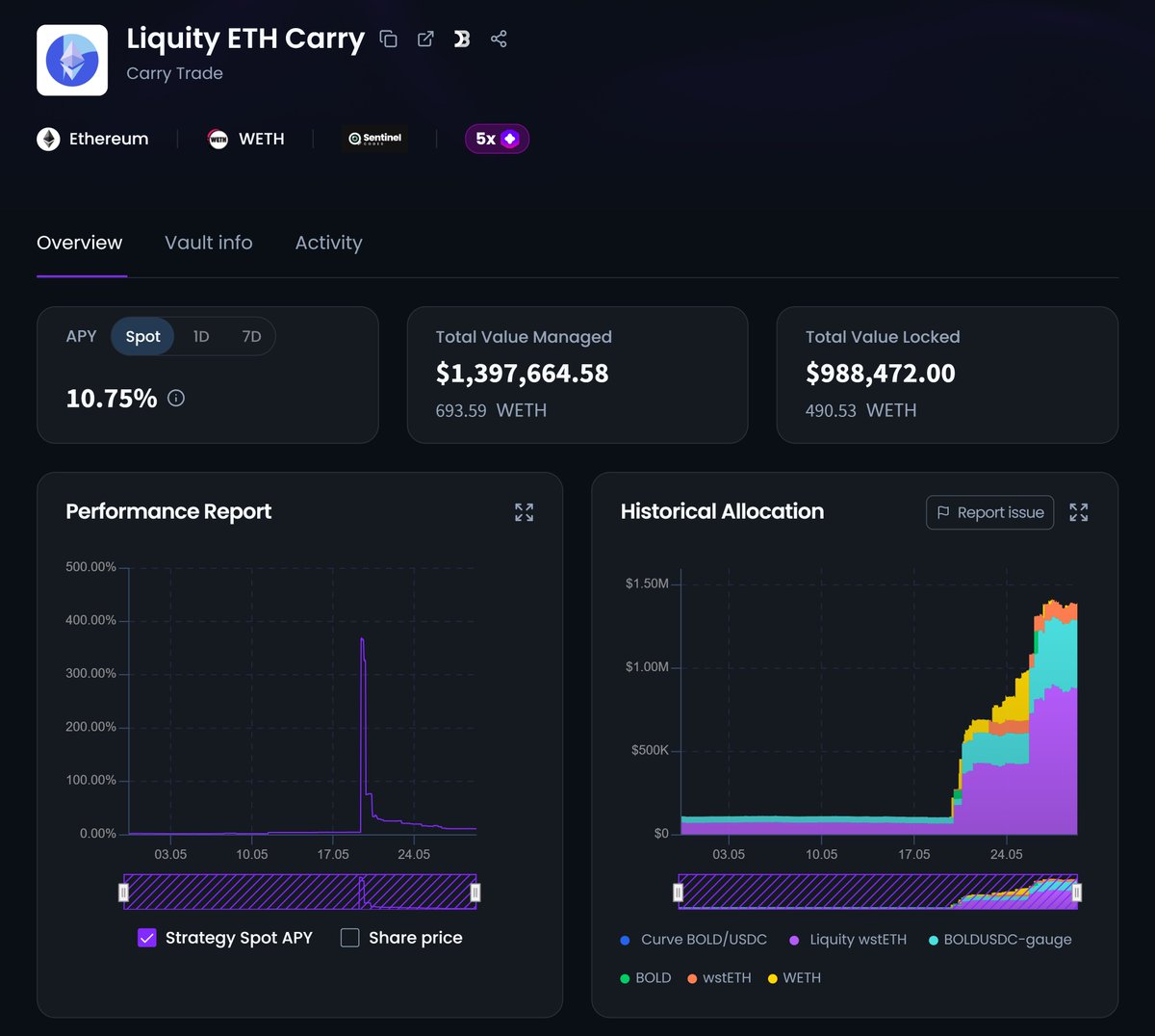Click the left handle of the Historical Allocation range slider
This screenshot has width=1155, height=1036.
click(x=679, y=893)
